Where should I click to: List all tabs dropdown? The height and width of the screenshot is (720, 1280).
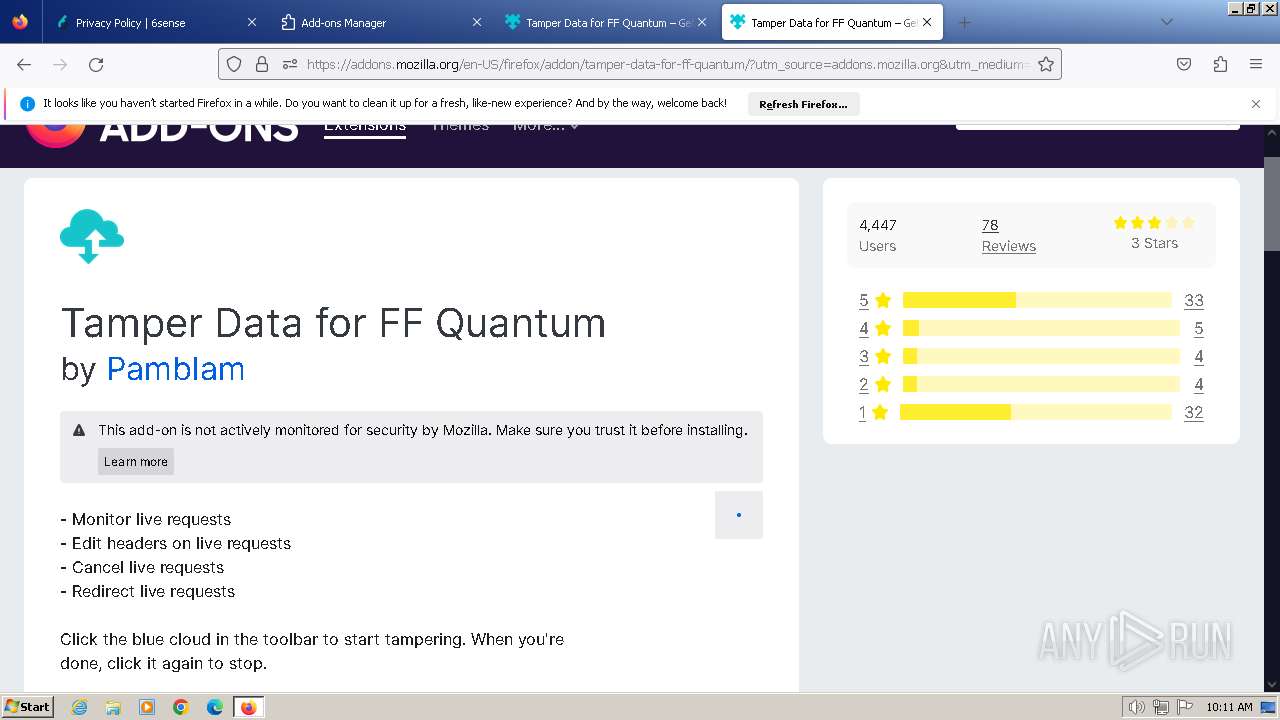[1166, 22]
